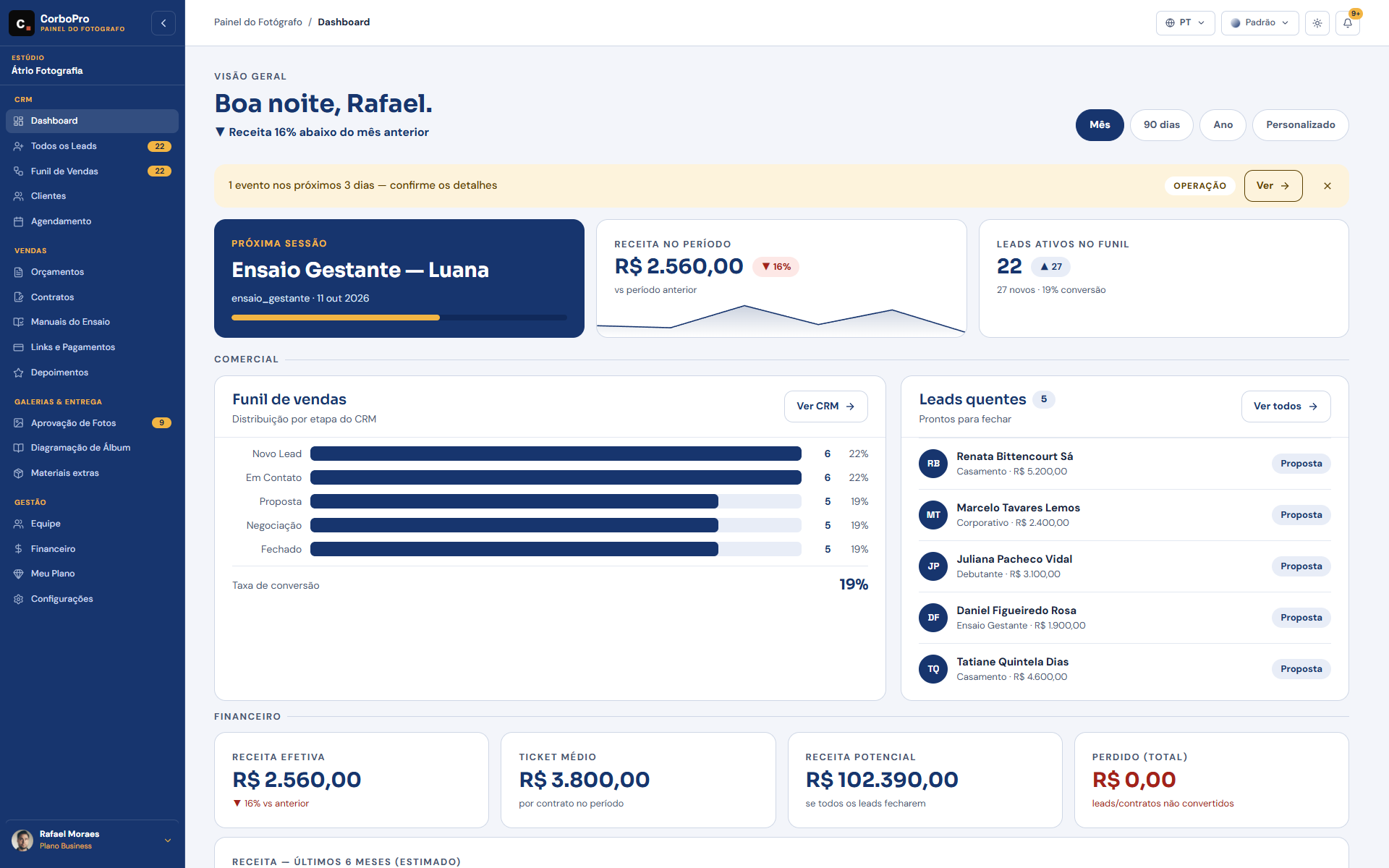
Task: Open Links e Pagamentos card icon
Action: (x=19, y=347)
